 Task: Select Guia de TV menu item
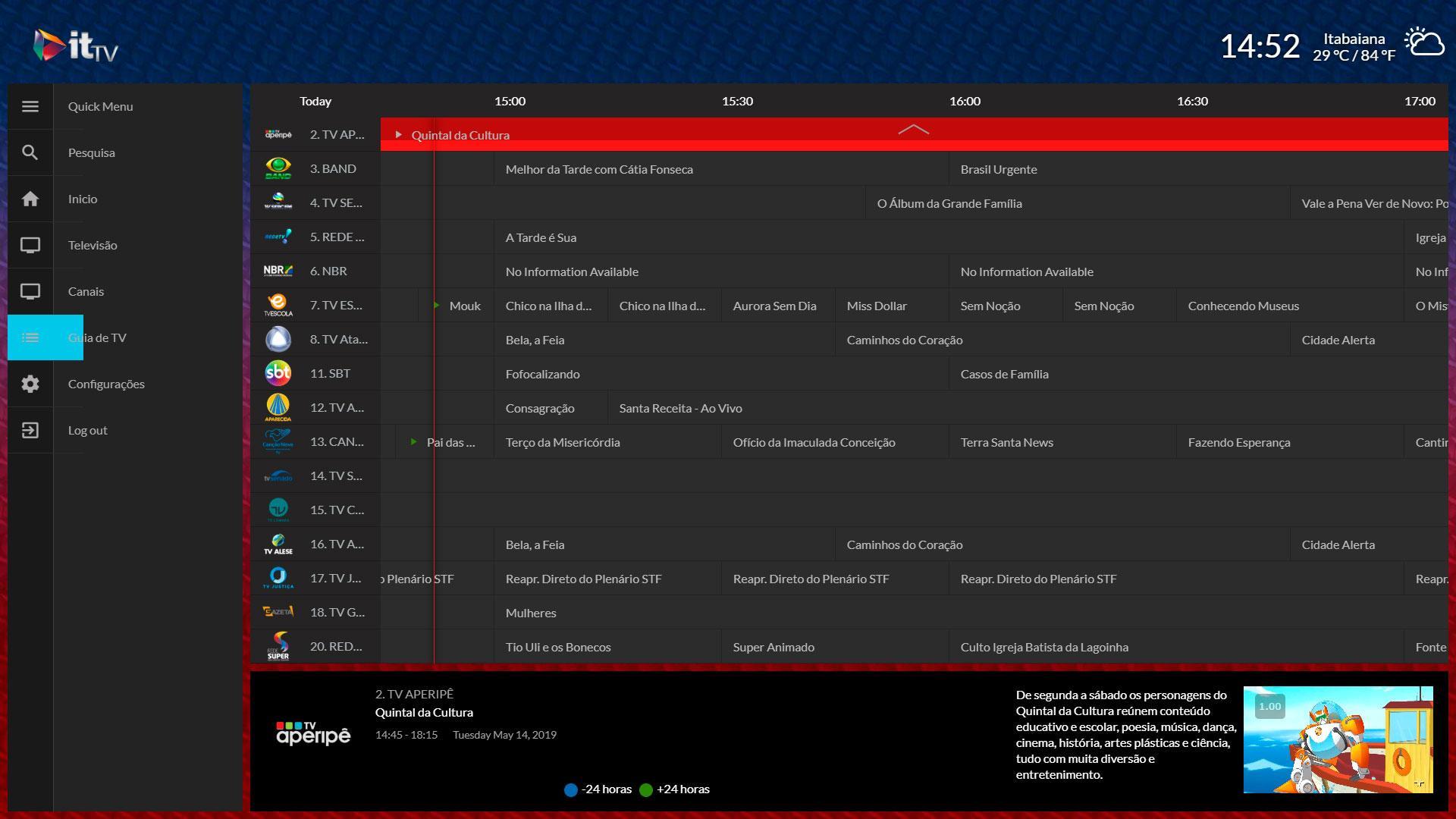point(97,337)
